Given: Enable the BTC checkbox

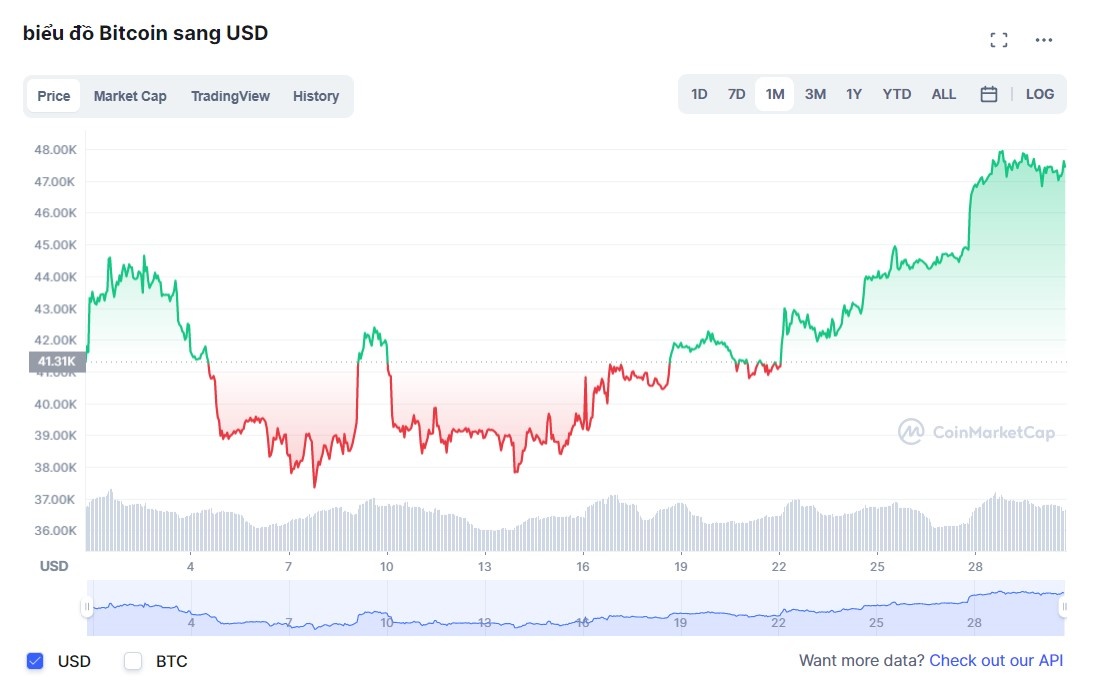Looking at the screenshot, I should (132, 661).
